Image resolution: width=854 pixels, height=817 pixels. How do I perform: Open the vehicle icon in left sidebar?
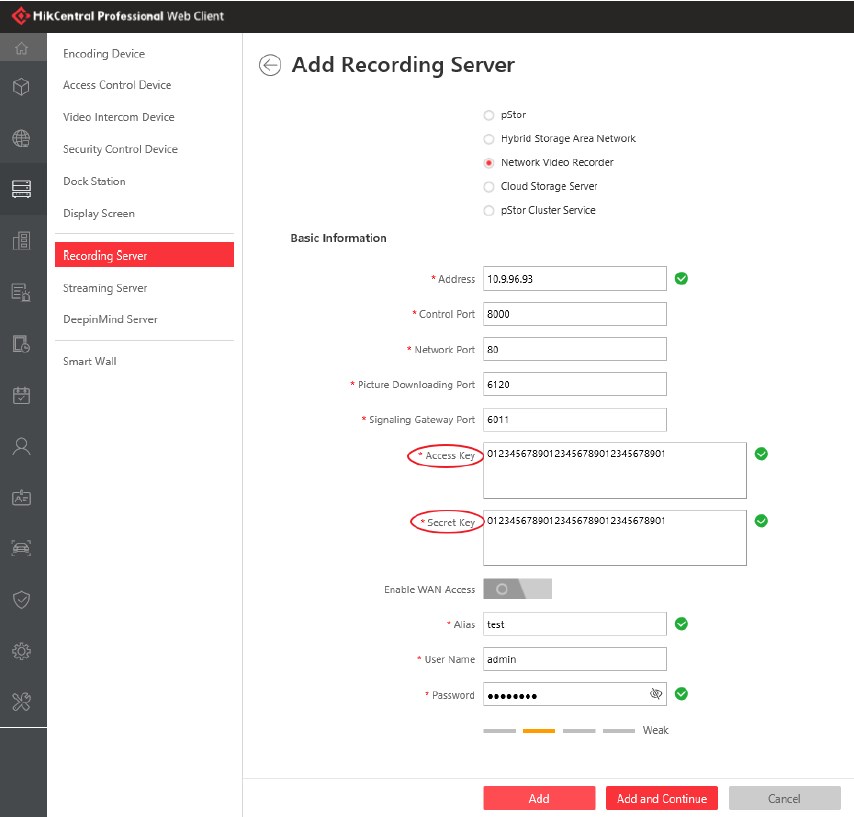22,548
